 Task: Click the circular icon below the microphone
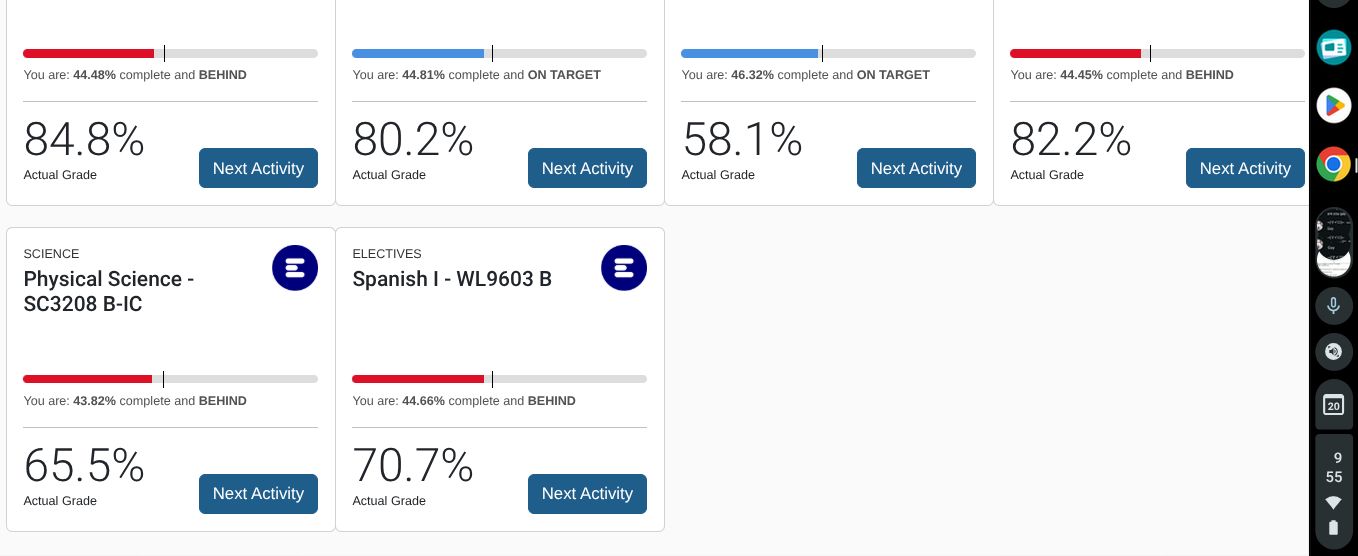[x=1333, y=352]
